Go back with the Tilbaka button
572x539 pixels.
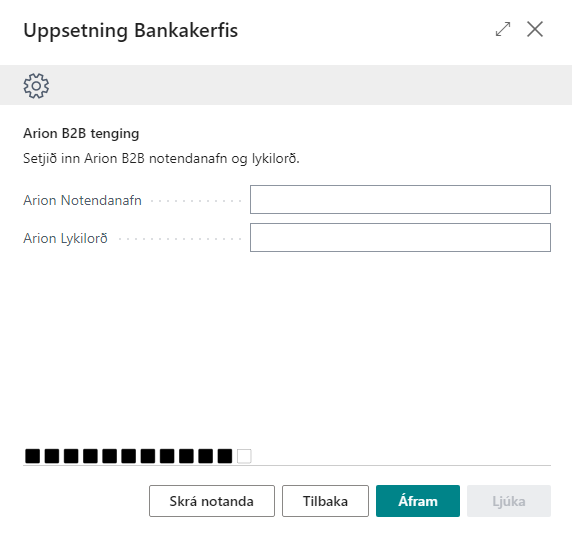point(325,501)
